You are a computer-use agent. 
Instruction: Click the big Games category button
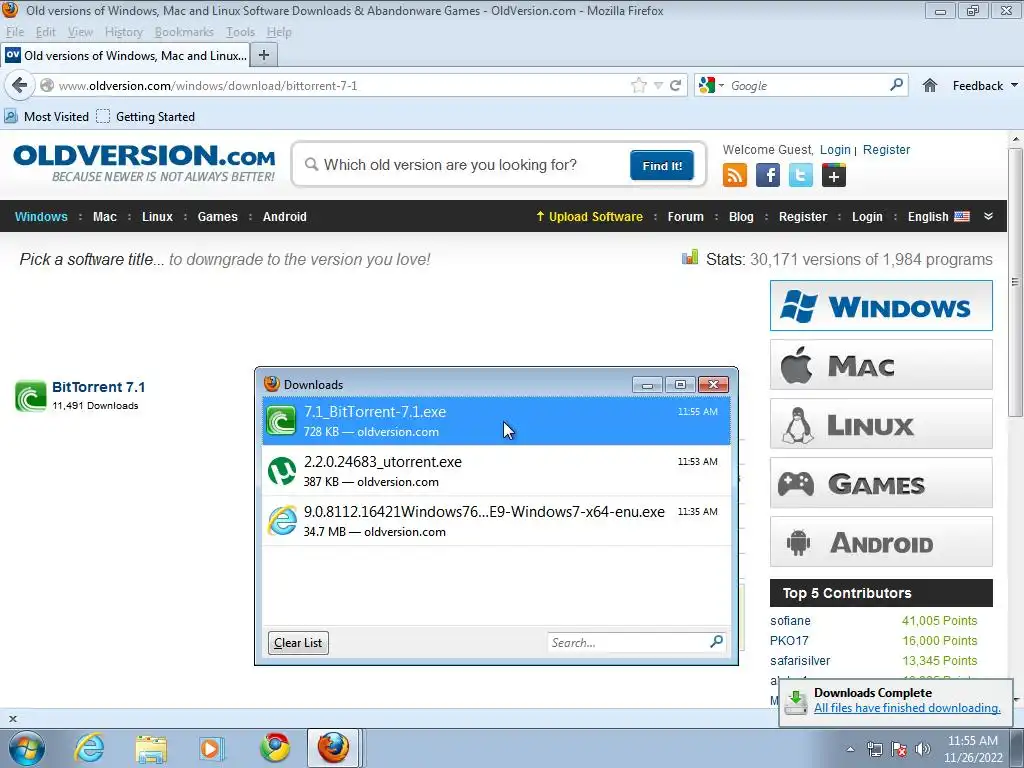point(881,483)
